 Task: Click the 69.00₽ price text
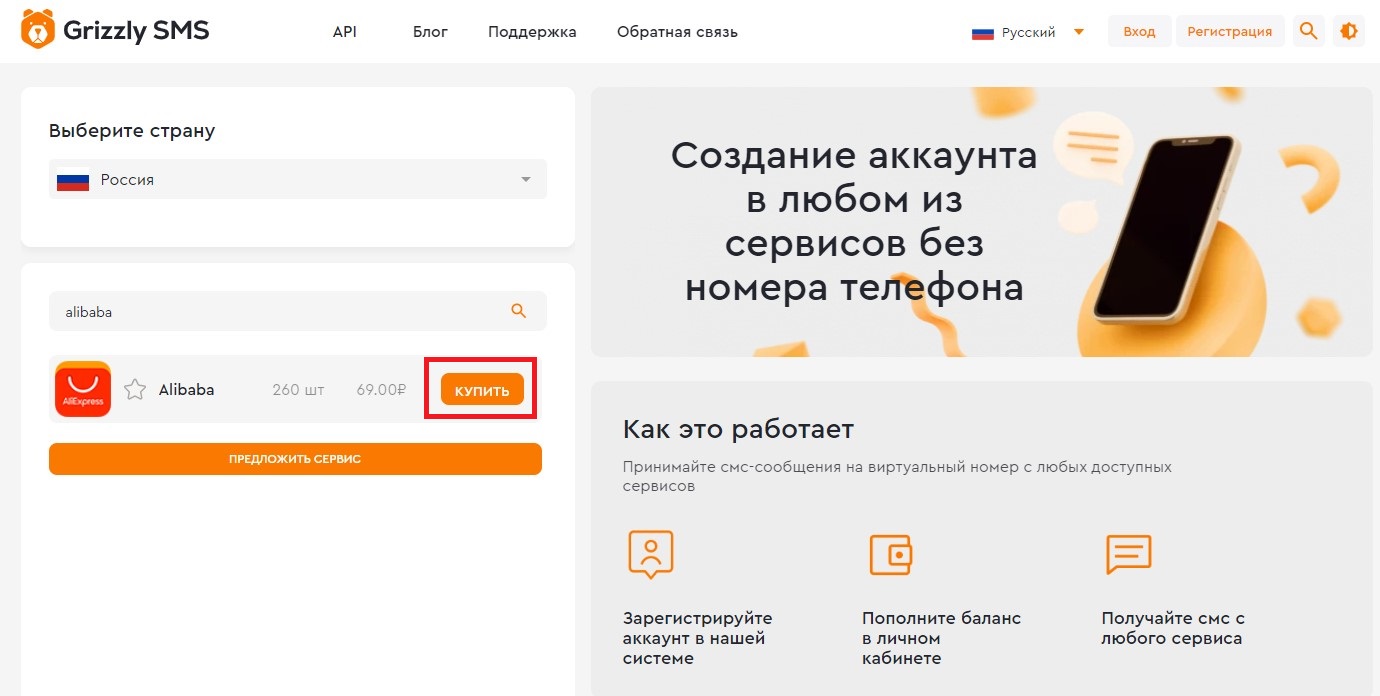(381, 390)
